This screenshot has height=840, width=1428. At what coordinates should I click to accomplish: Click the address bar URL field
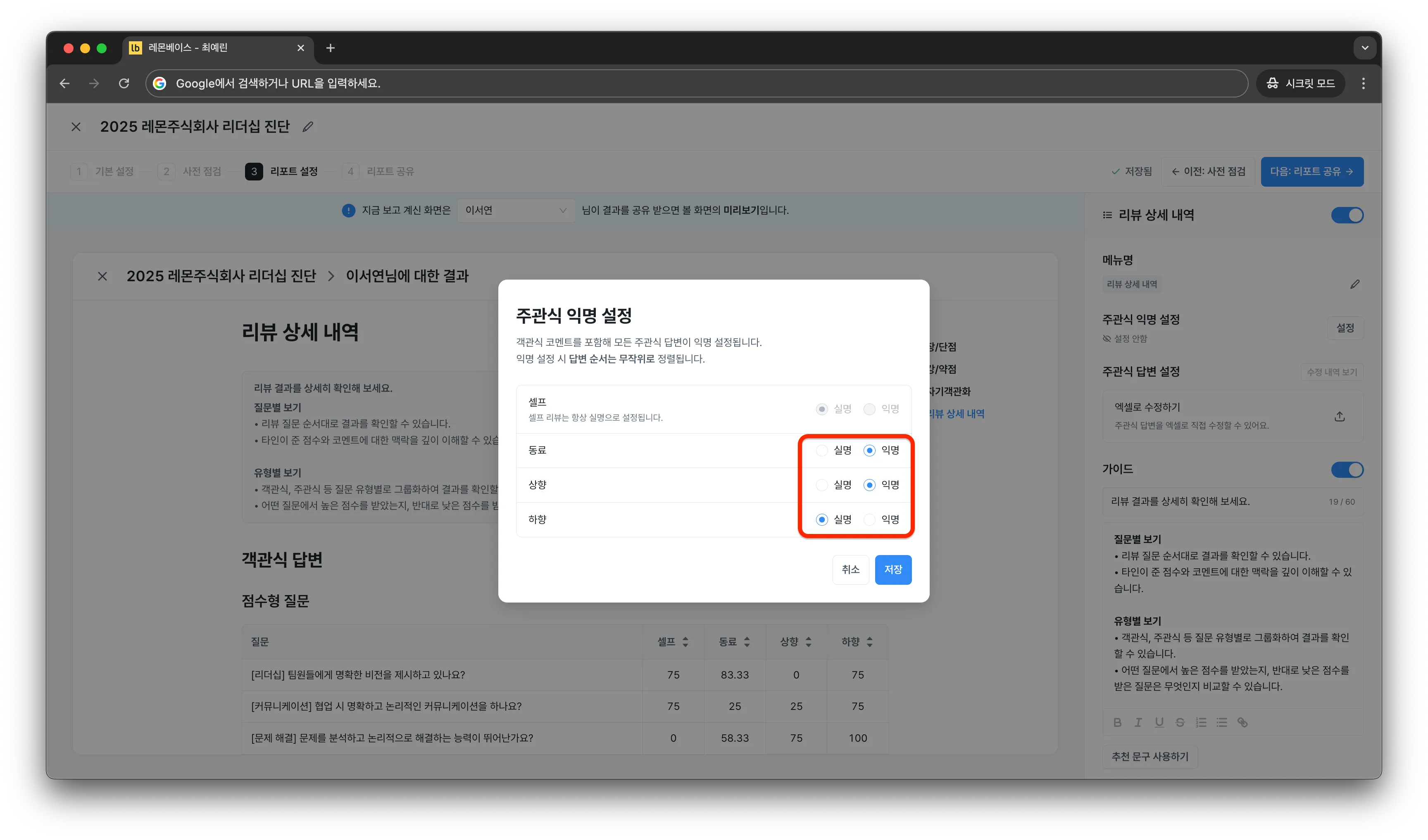pos(696,83)
